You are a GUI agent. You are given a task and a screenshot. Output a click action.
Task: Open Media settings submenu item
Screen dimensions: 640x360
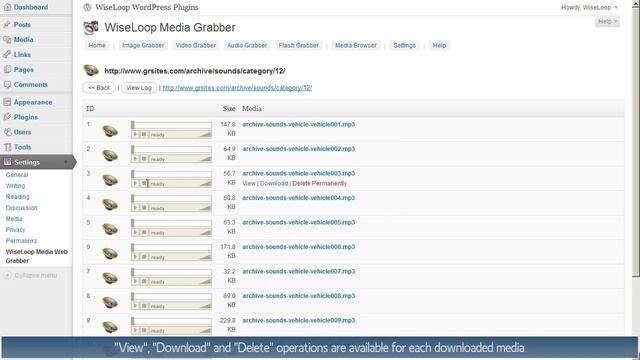pos(14,219)
